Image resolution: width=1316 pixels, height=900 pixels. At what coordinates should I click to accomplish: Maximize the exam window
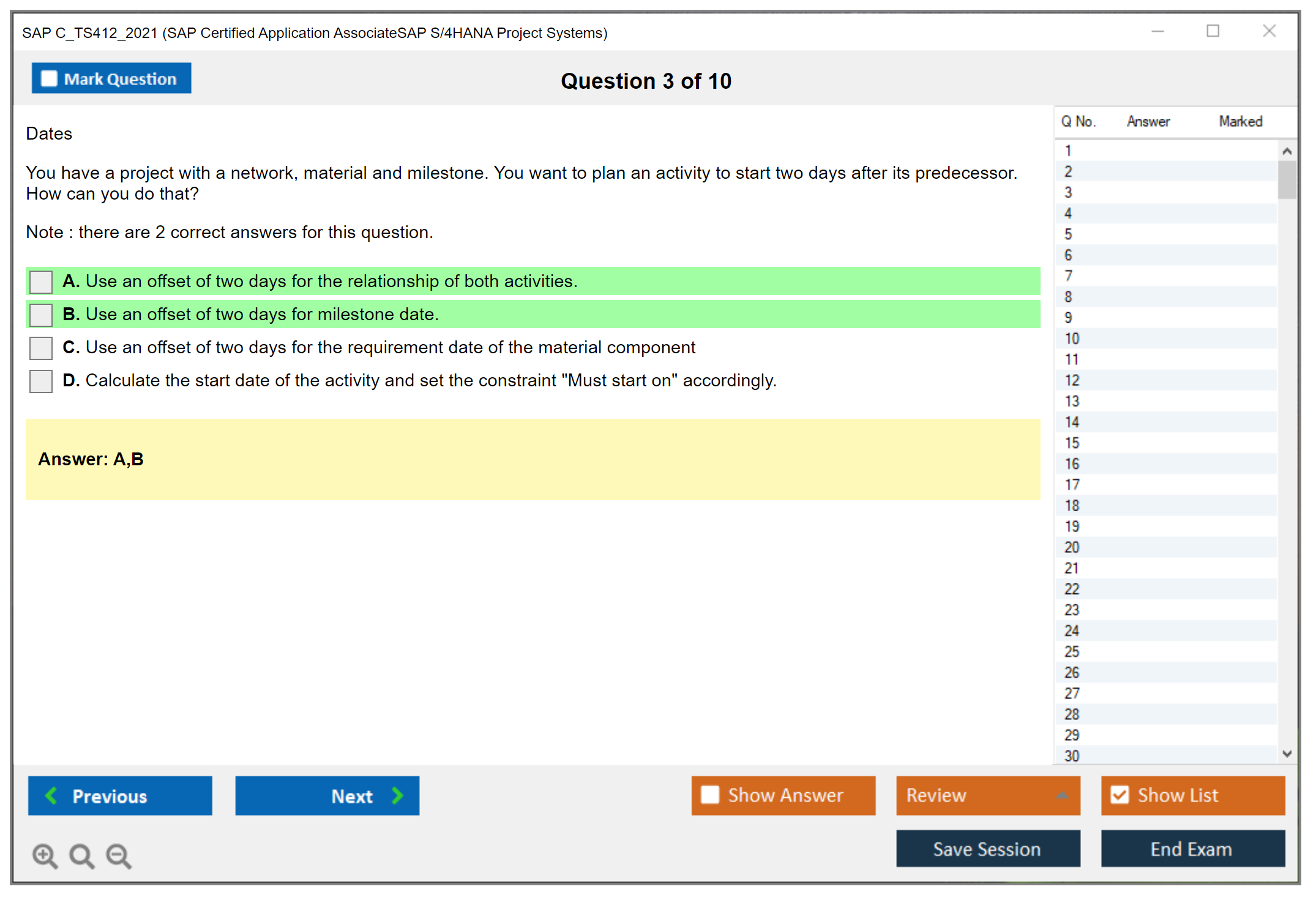click(1213, 31)
